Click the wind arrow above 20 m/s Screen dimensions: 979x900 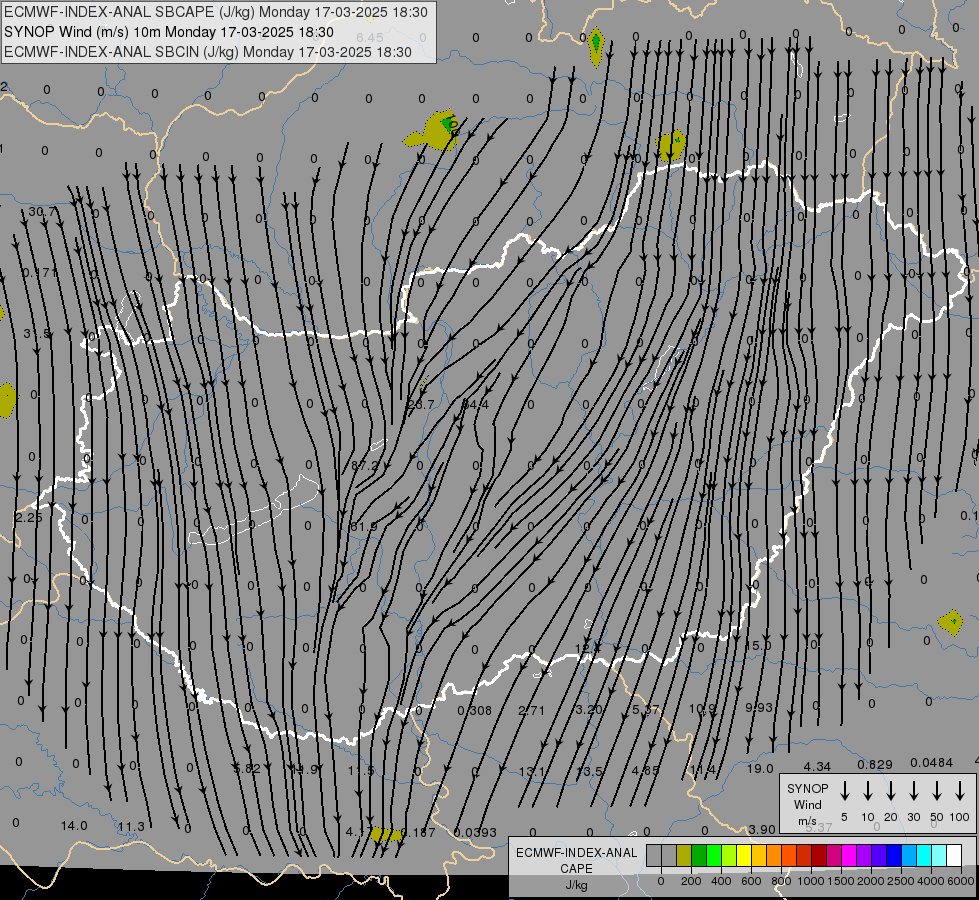pyautogui.click(x=890, y=791)
